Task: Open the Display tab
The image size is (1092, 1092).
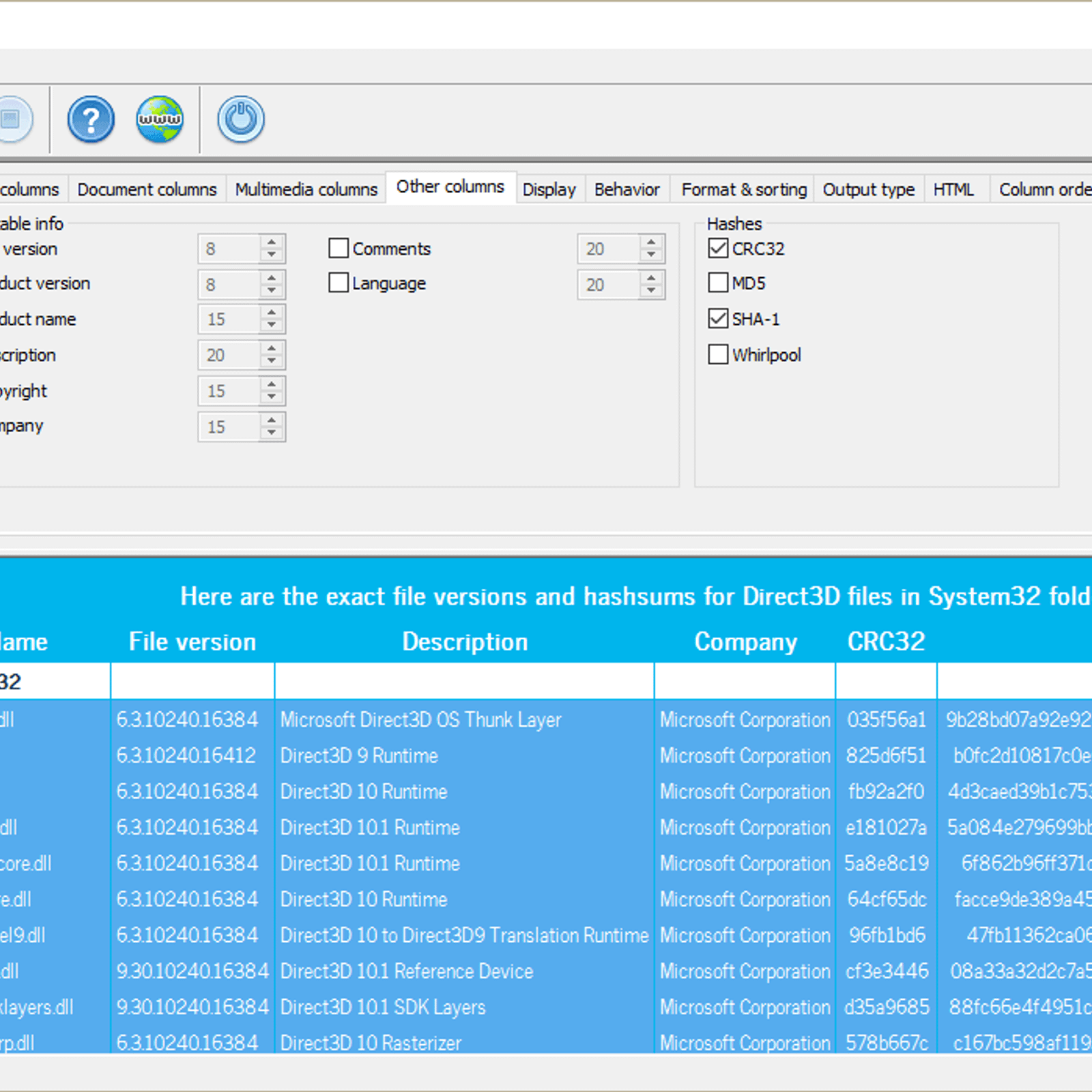Action: (549, 189)
